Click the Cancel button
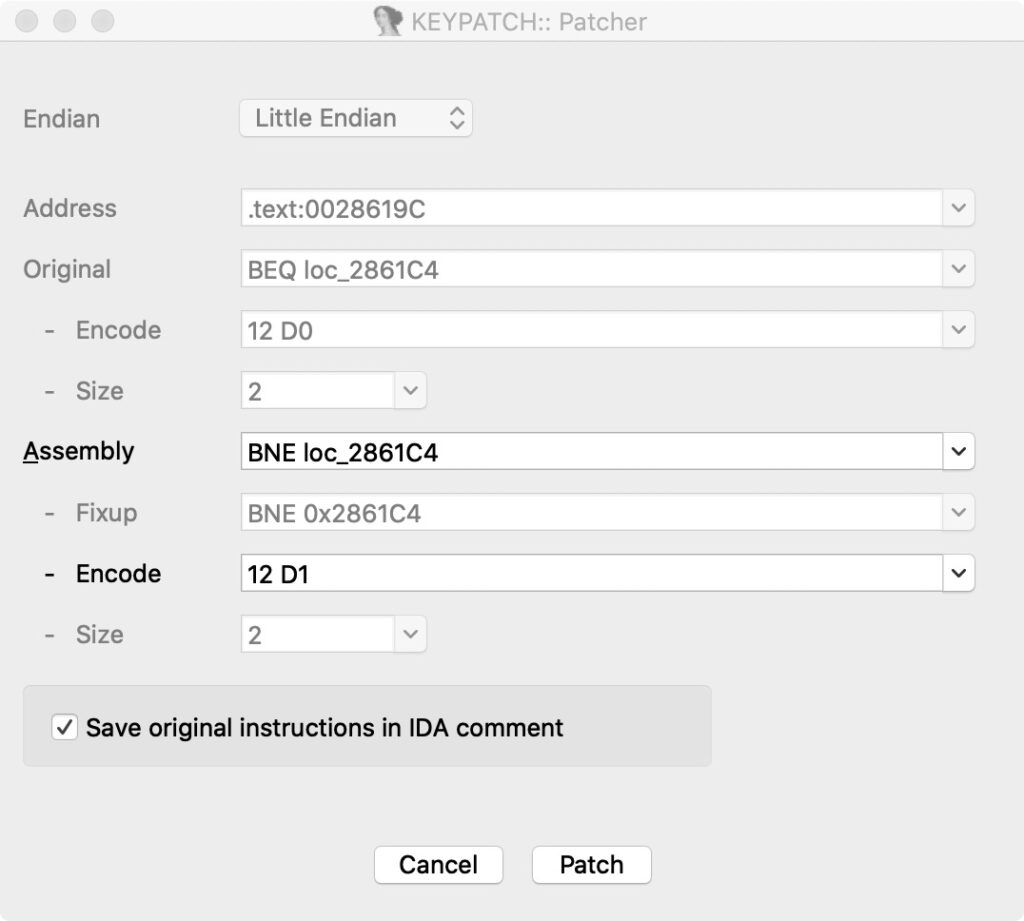 pos(438,865)
